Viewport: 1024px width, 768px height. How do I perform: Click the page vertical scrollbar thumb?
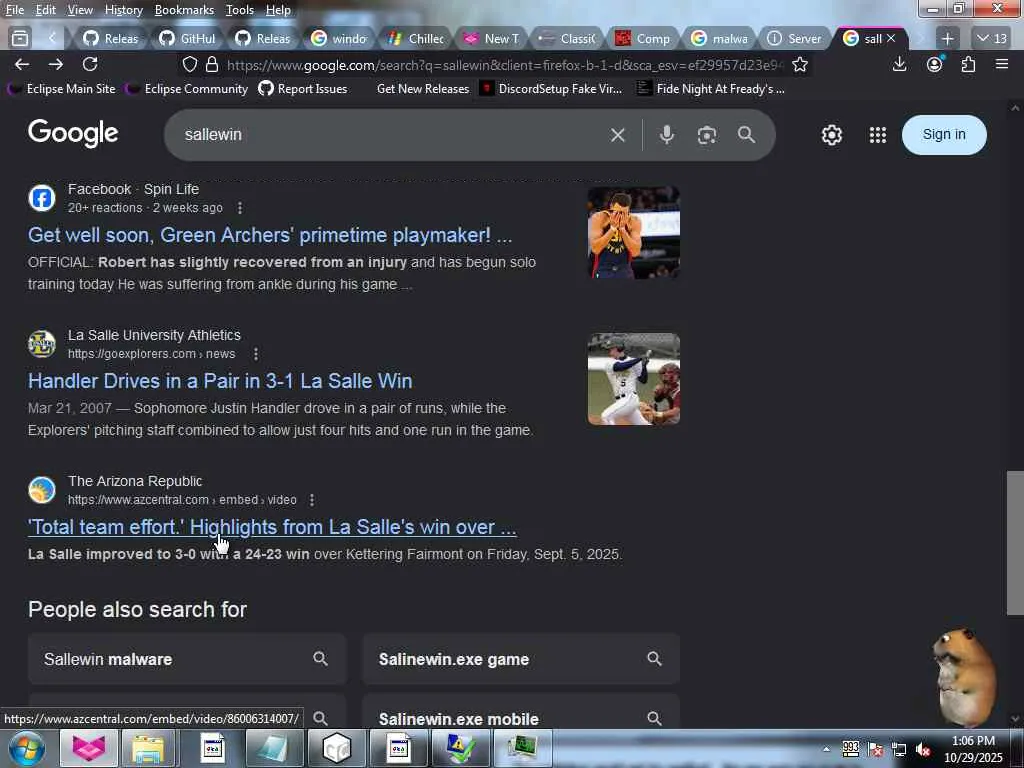click(1014, 543)
